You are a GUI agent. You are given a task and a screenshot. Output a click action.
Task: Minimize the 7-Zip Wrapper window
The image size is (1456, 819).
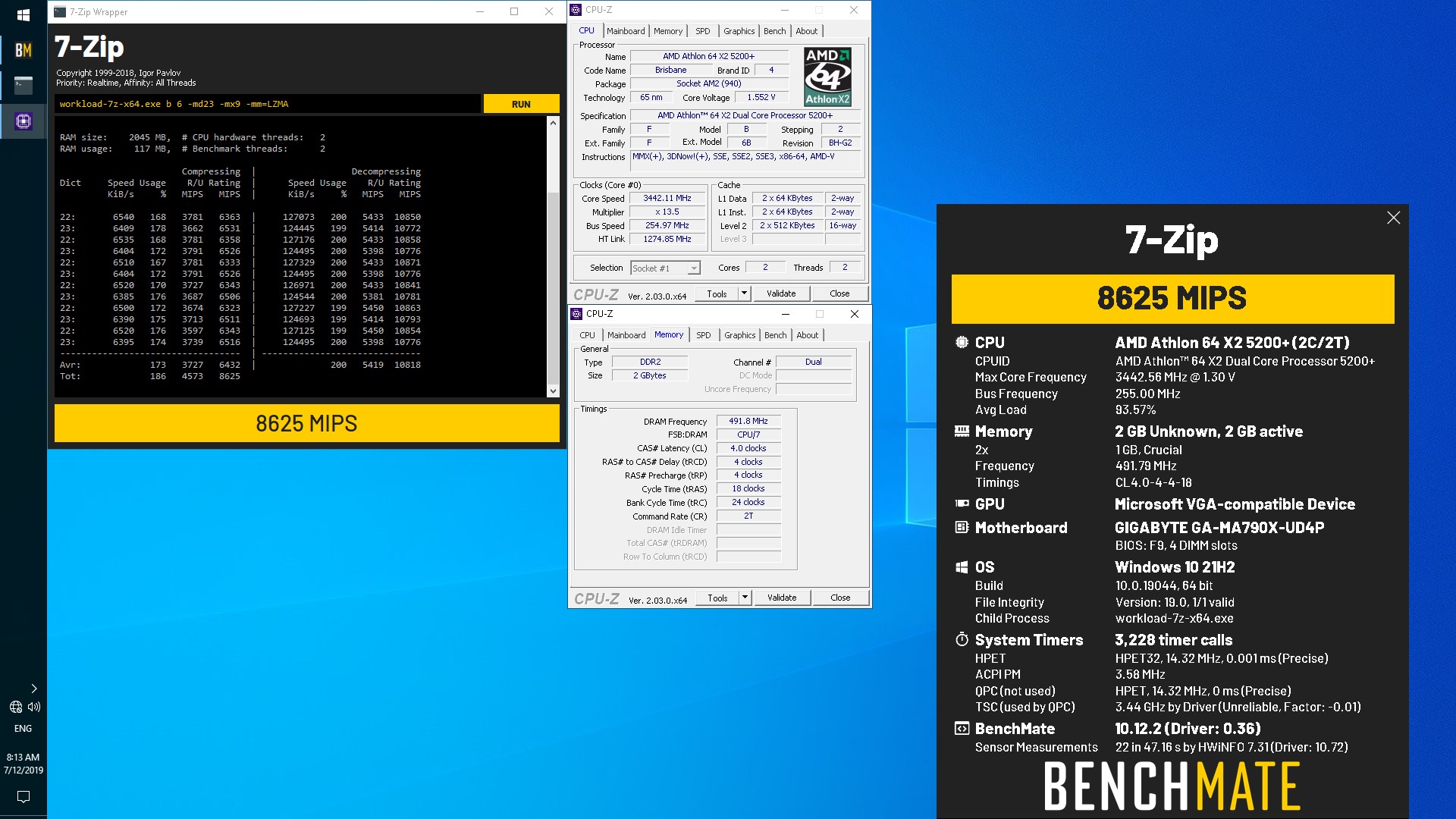480,11
